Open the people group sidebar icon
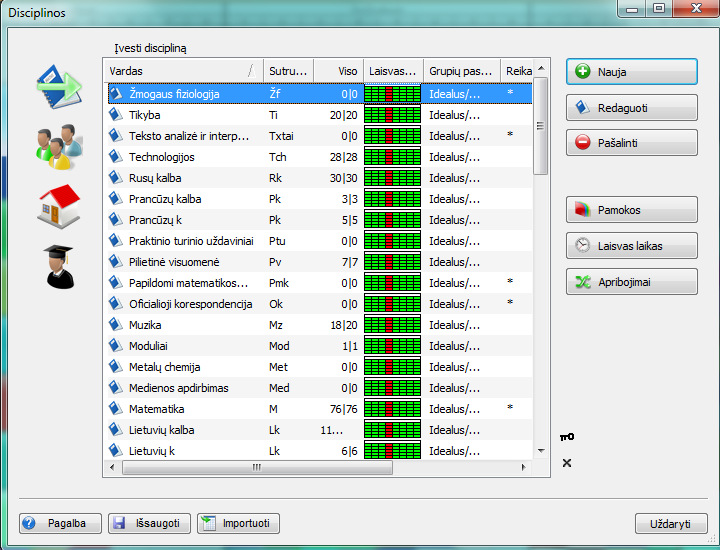This screenshot has width=720, height=550. [59, 147]
